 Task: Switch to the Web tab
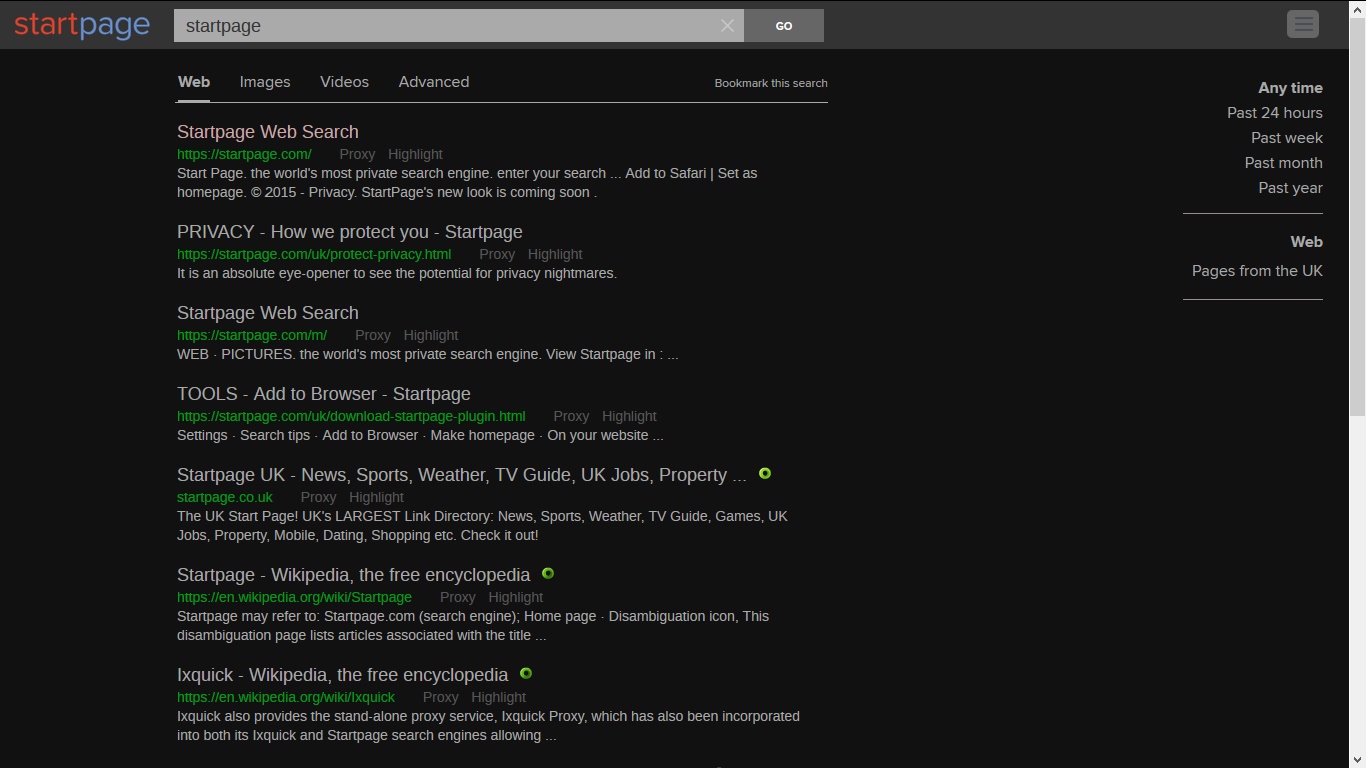(194, 82)
